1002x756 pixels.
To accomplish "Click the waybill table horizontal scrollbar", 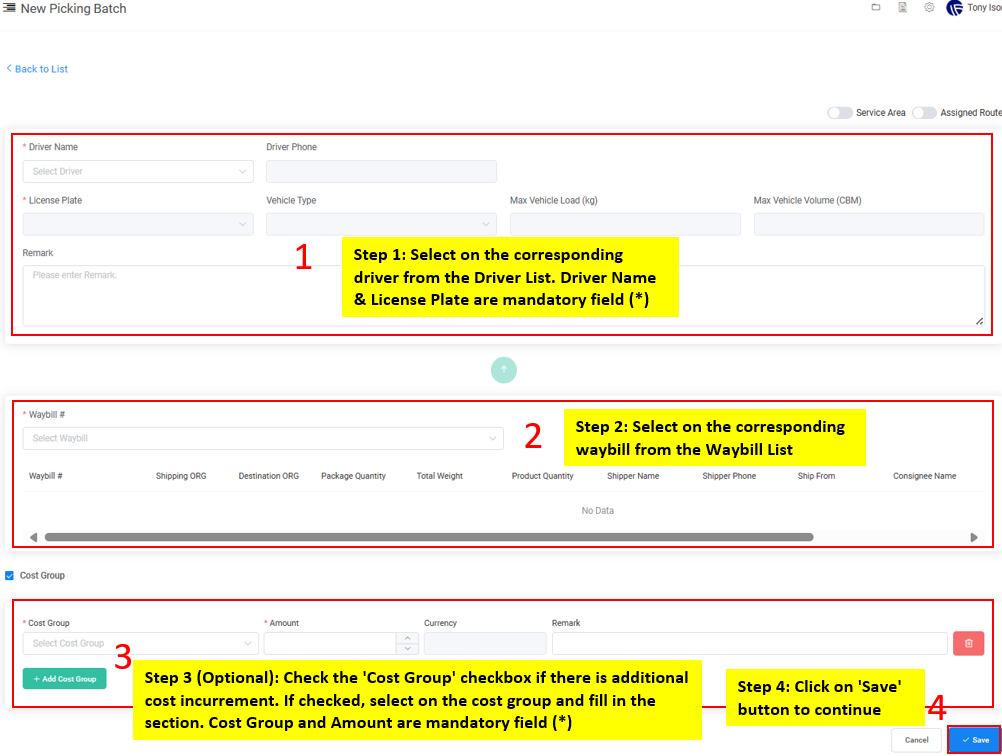I will (429, 537).
